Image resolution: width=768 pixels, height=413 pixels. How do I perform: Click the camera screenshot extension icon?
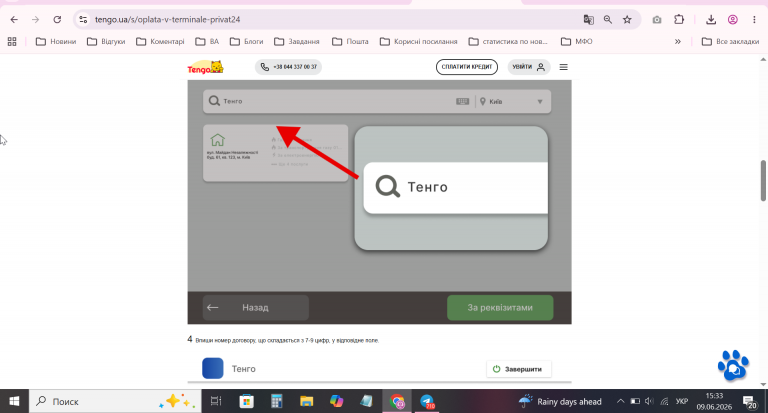coord(657,20)
